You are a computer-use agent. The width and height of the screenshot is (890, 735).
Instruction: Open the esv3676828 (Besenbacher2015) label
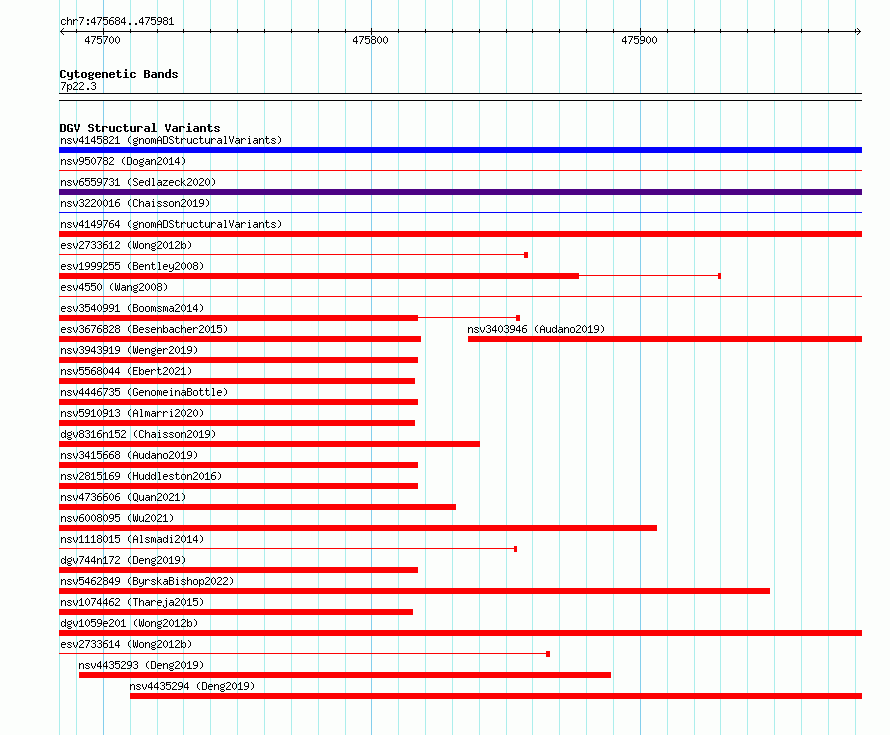click(144, 329)
